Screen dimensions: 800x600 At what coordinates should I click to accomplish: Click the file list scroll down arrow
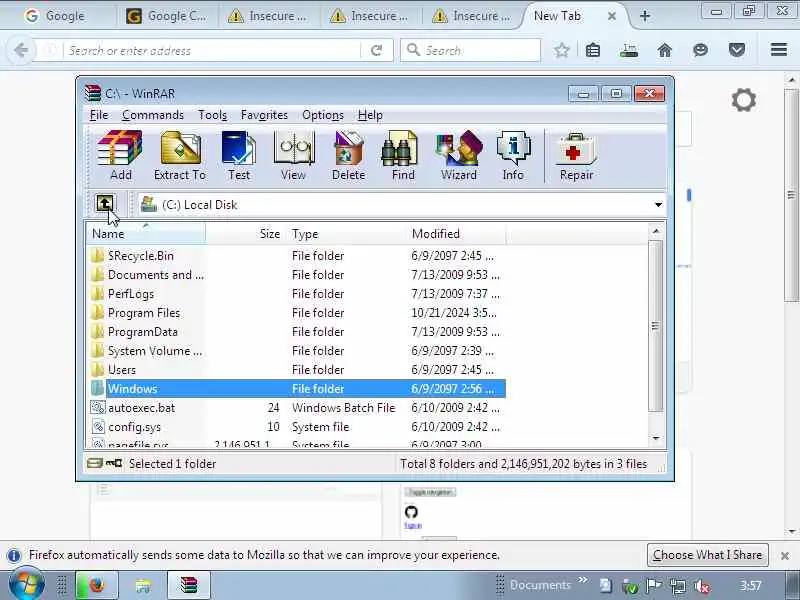[x=656, y=438]
